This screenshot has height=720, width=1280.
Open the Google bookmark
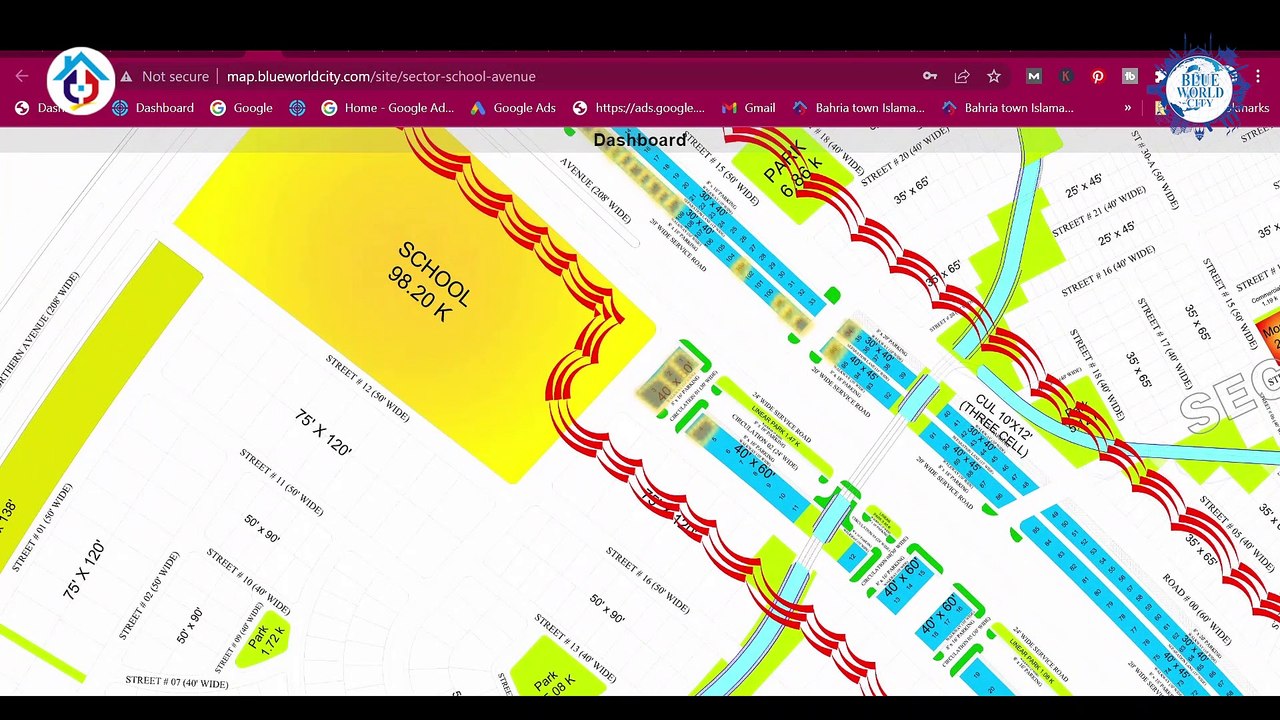[x=241, y=108]
